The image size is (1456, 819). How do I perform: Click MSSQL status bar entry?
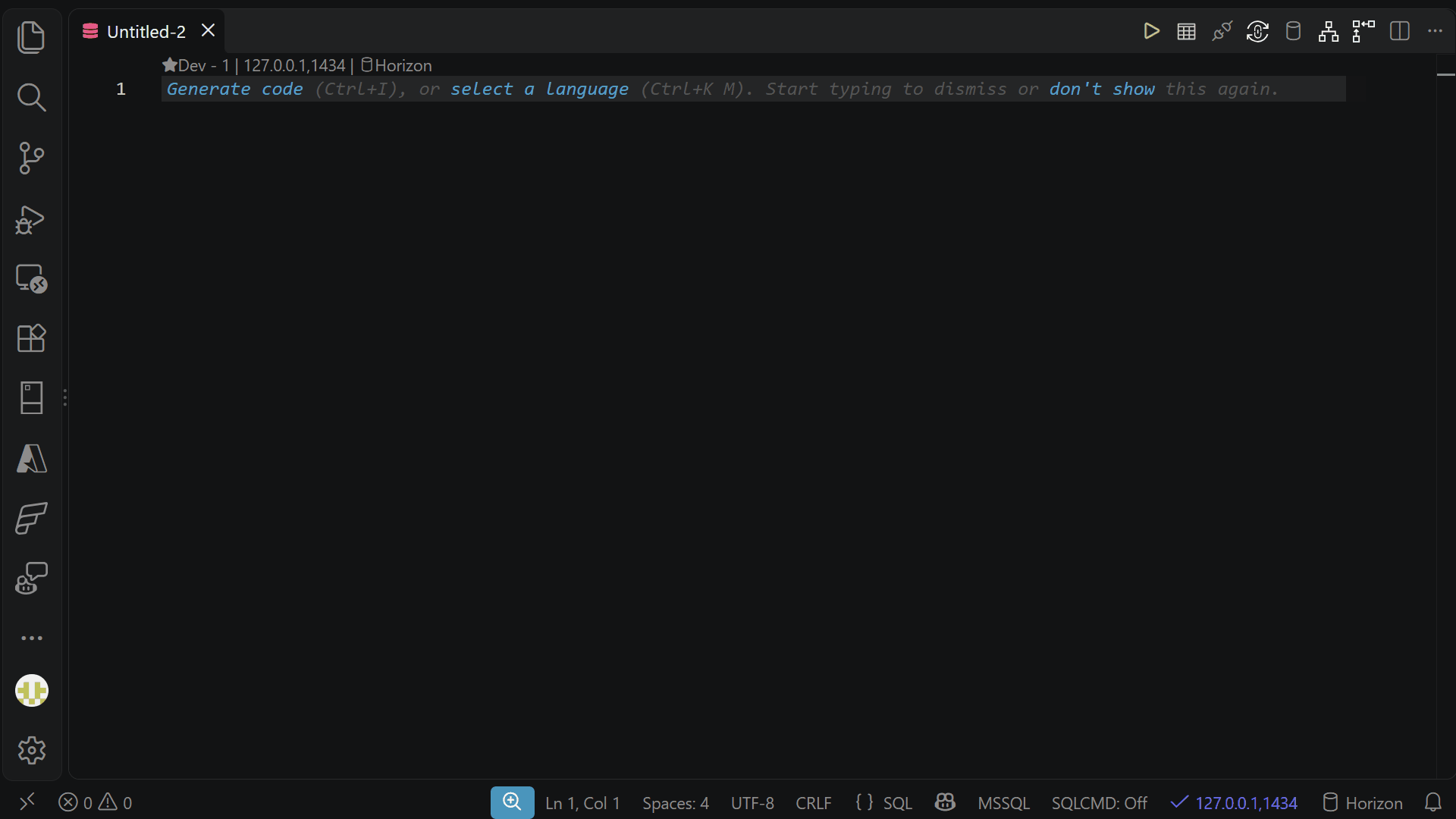click(x=1003, y=803)
